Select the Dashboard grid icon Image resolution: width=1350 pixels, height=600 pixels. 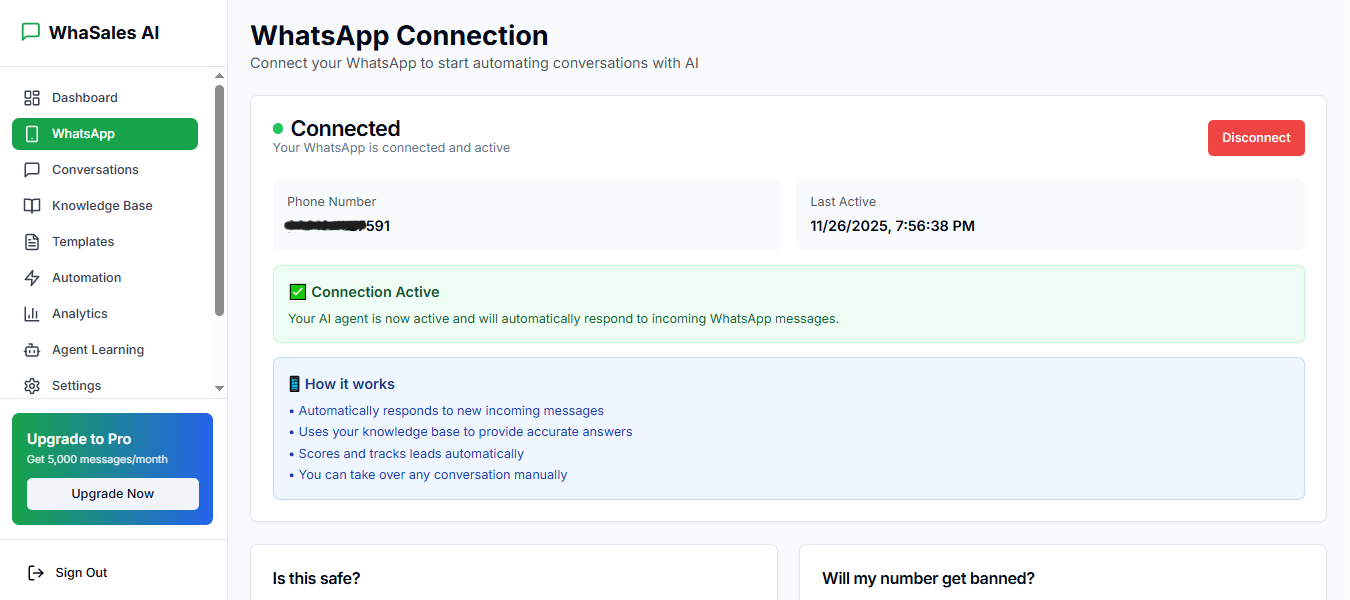point(31,97)
